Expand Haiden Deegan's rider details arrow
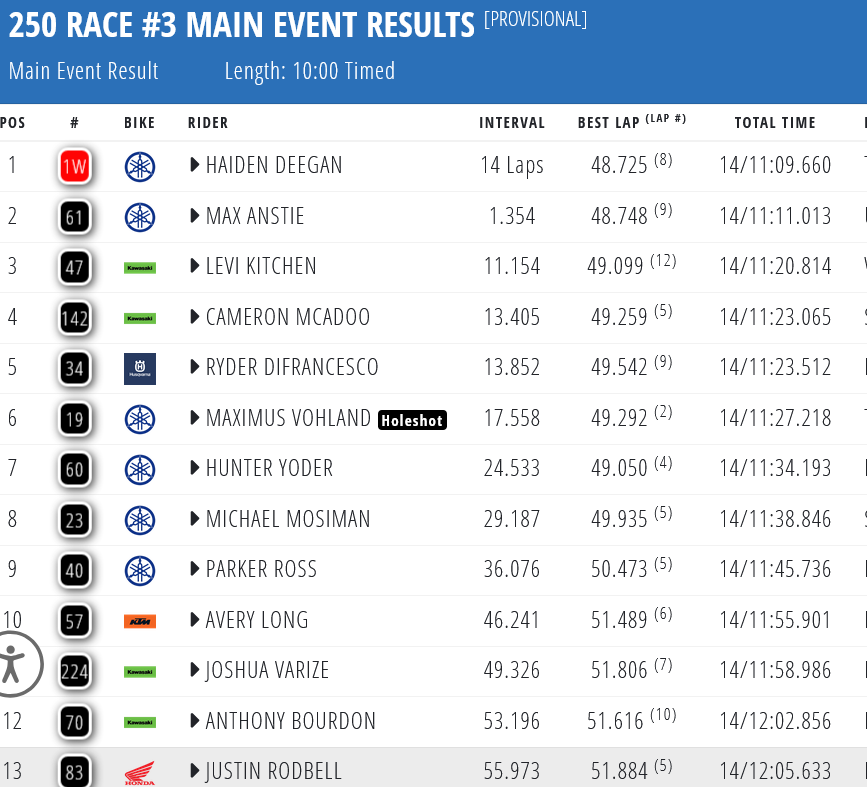Image resolution: width=867 pixels, height=787 pixels. pyautogui.click(x=195, y=165)
